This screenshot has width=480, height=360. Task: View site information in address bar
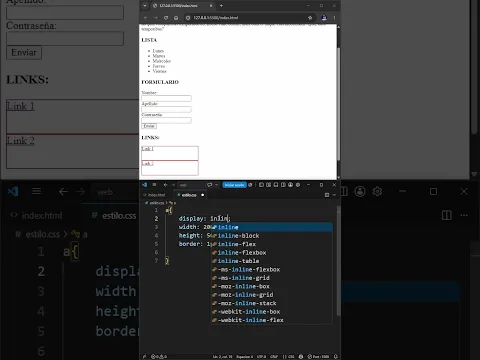[x=188, y=18]
